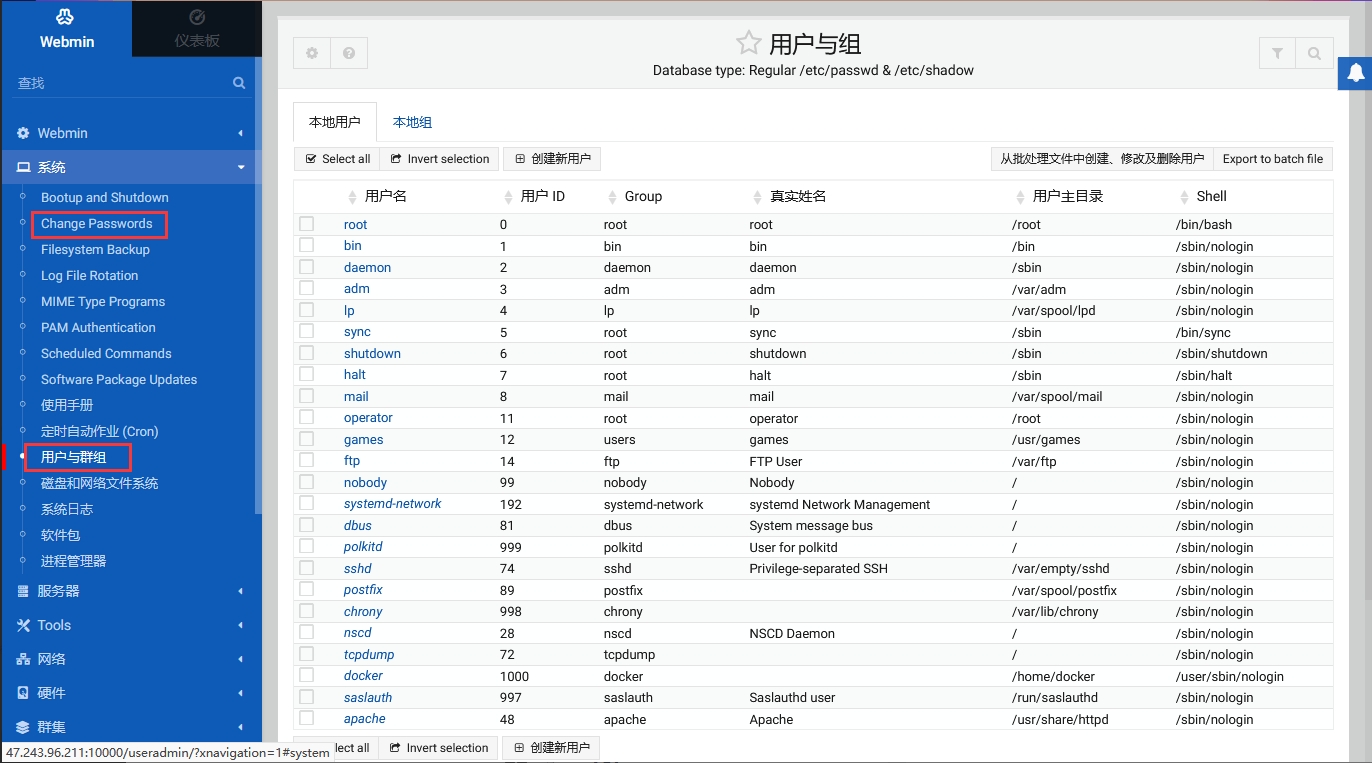Check the box beside apache user
This screenshot has height=763, width=1372.
pyautogui.click(x=307, y=718)
